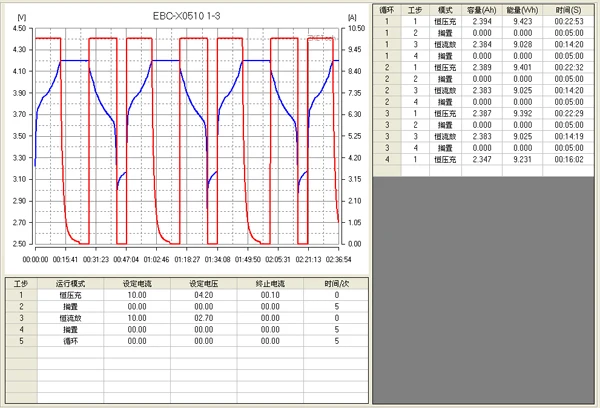This screenshot has height=408, width=600.
Task: Select the set voltage cell 02.70
Action: [x=204, y=318]
